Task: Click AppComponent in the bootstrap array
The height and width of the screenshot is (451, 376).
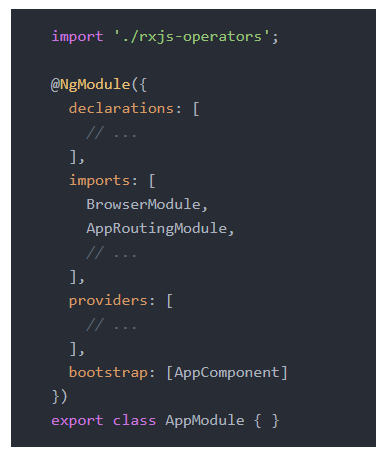Action: tap(227, 372)
